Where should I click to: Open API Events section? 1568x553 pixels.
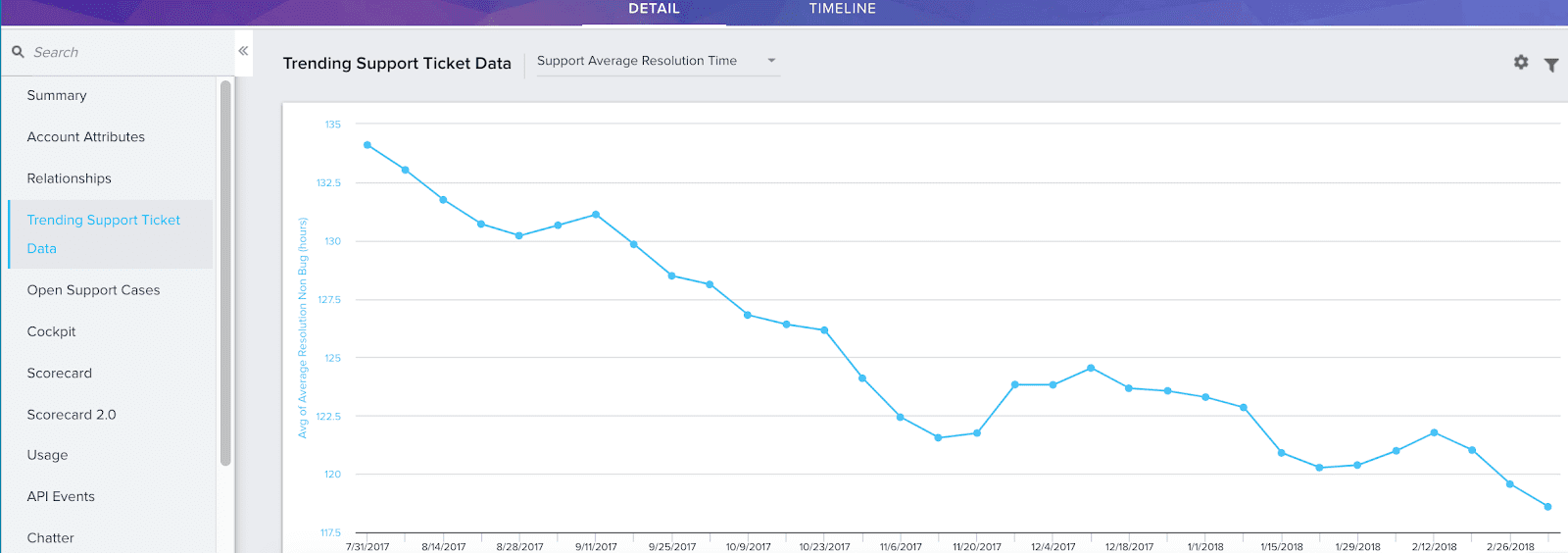[x=61, y=496]
